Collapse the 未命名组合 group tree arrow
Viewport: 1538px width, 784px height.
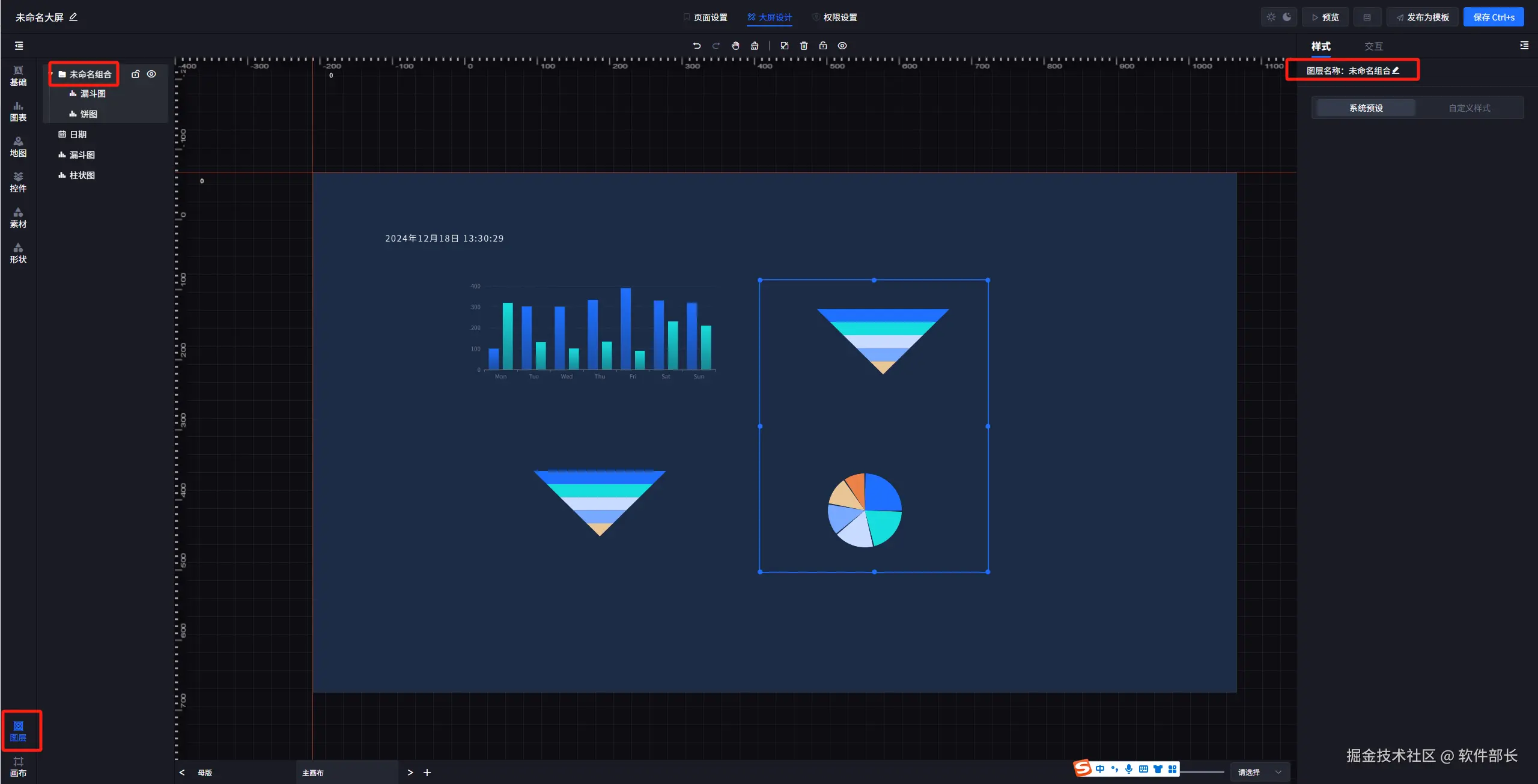(52, 74)
